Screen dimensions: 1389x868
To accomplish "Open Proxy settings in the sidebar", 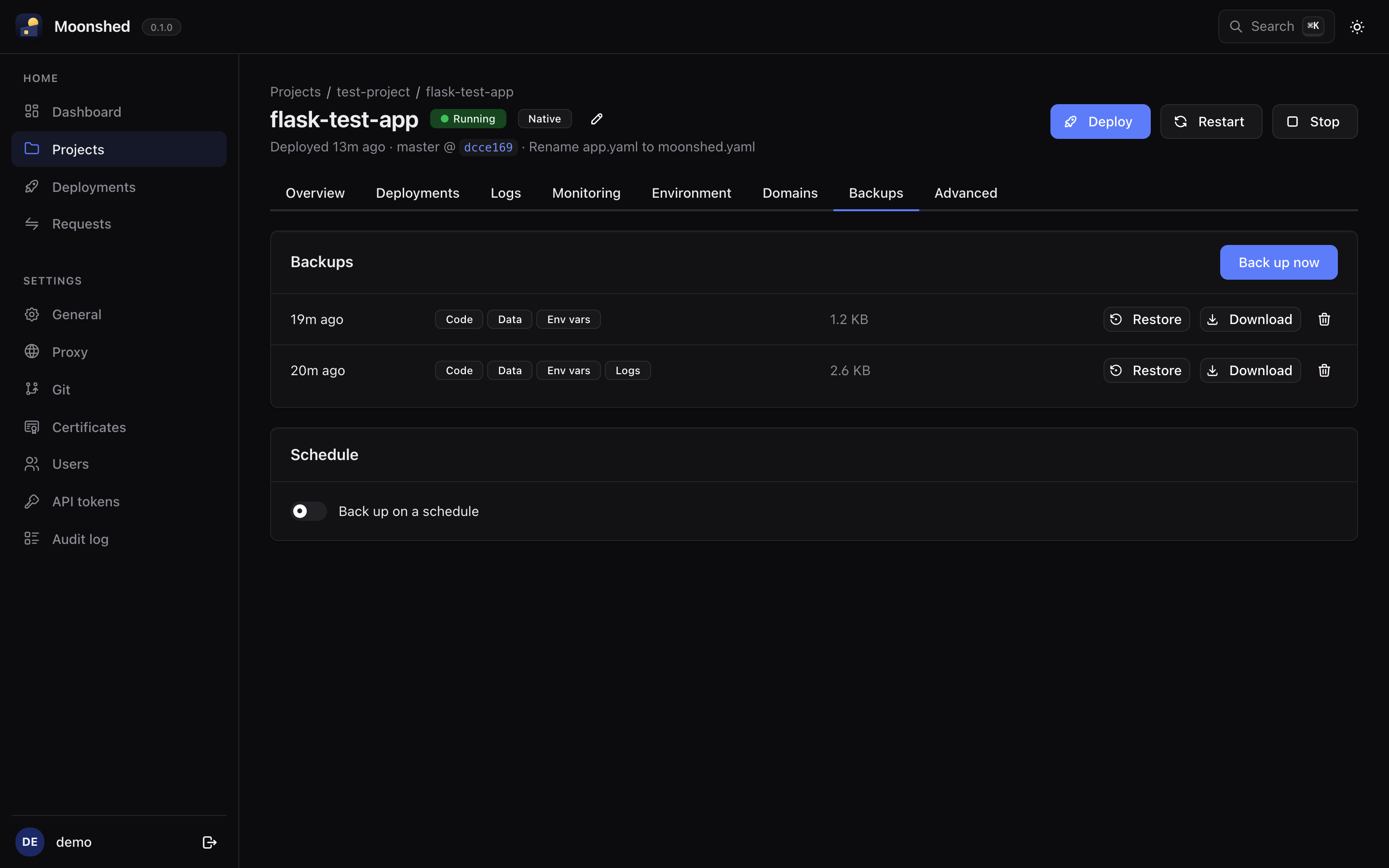I will pos(119,352).
